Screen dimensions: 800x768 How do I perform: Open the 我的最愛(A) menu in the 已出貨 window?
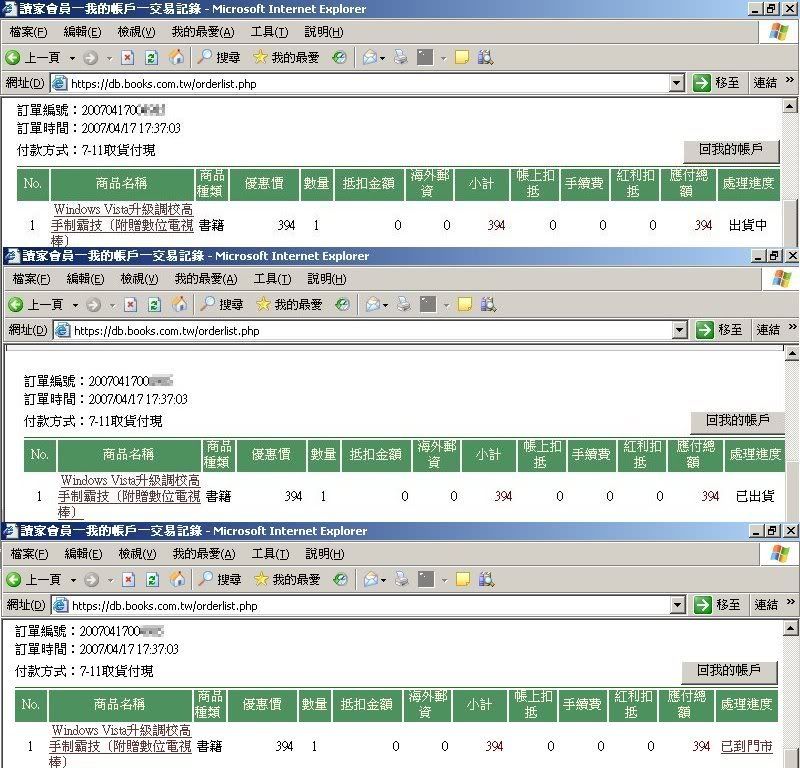pos(206,279)
